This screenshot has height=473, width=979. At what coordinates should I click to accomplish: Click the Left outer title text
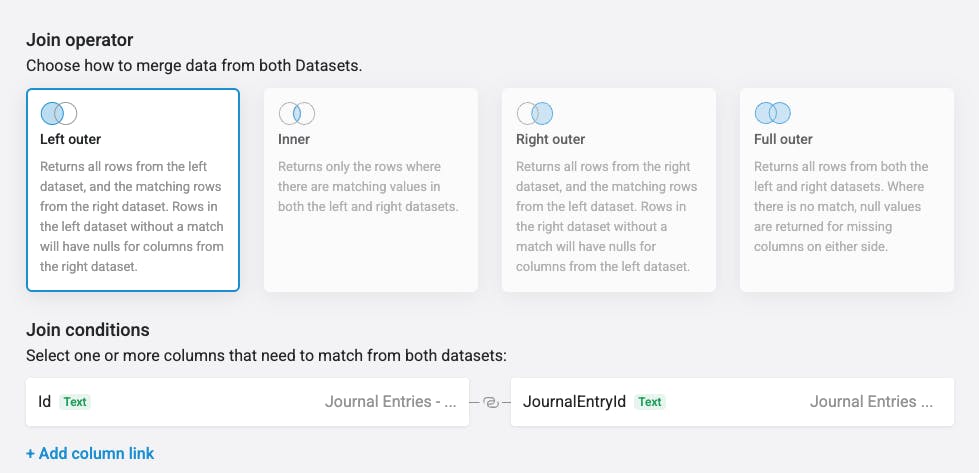(x=70, y=139)
